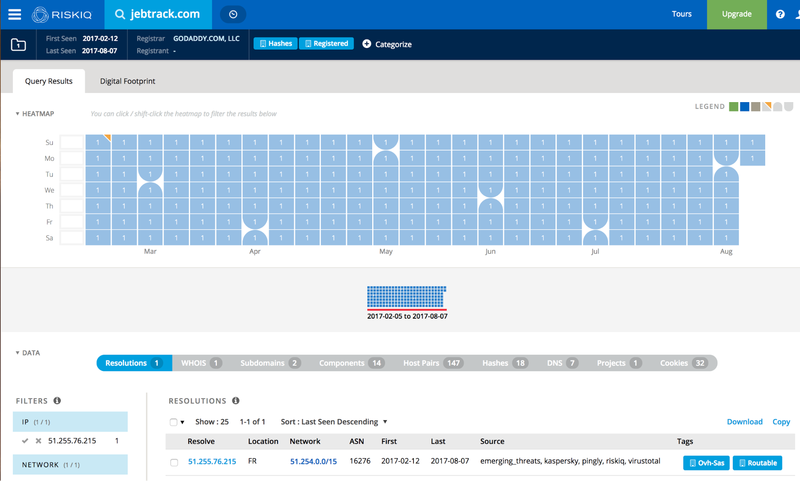The width and height of the screenshot is (800, 481).
Task: Click the orange-flagged heatmap cell on Sunday
Action: (98, 142)
